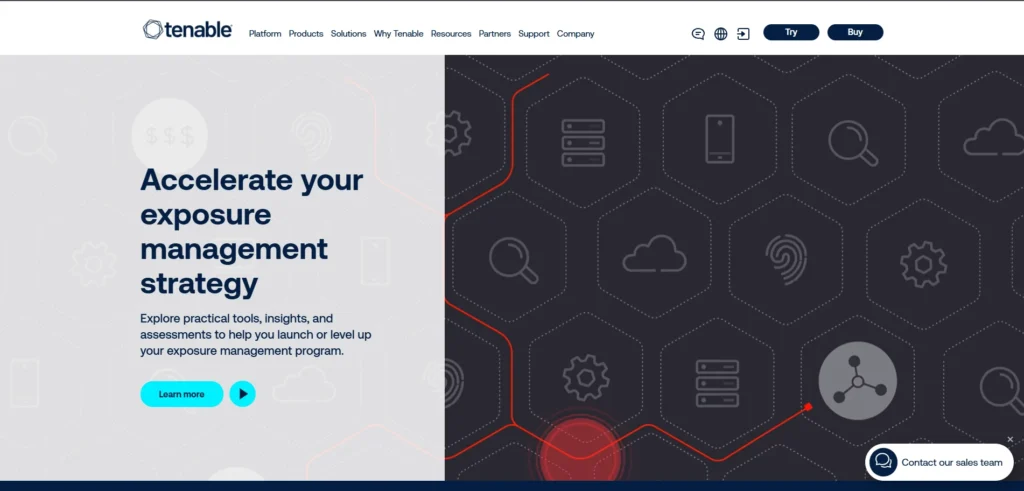Click the chat icon in sales widget
The image size is (1024, 491).
[x=883, y=462]
